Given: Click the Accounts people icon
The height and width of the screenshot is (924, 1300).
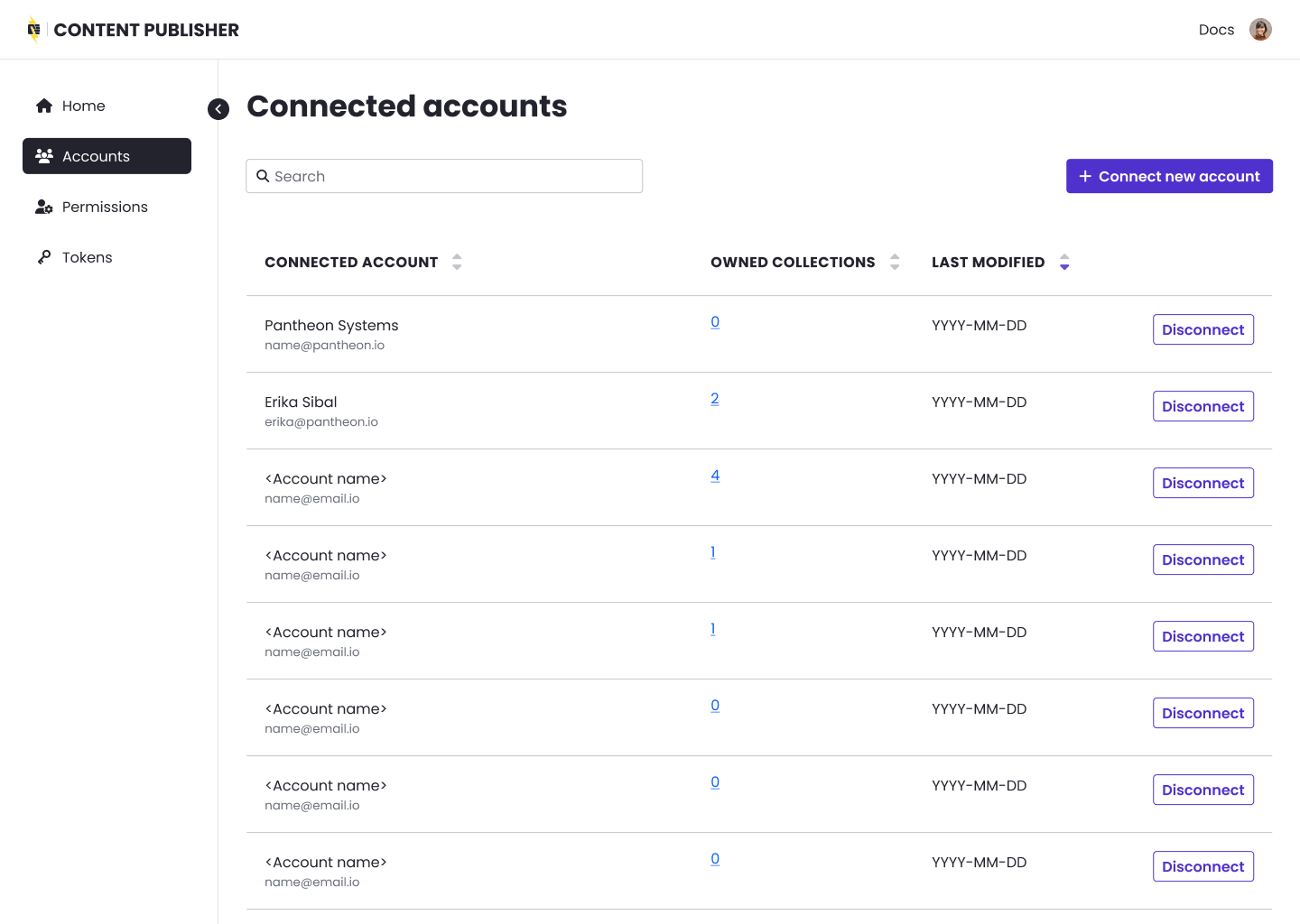Looking at the screenshot, I should (x=44, y=156).
